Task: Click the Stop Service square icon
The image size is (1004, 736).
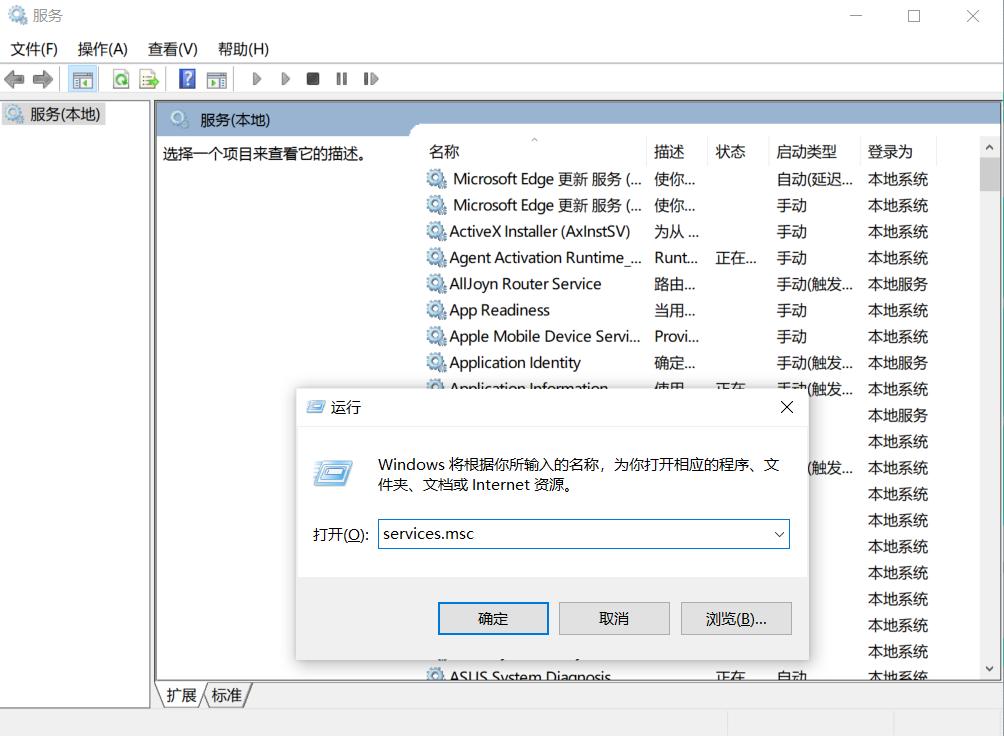Action: tap(312, 79)
